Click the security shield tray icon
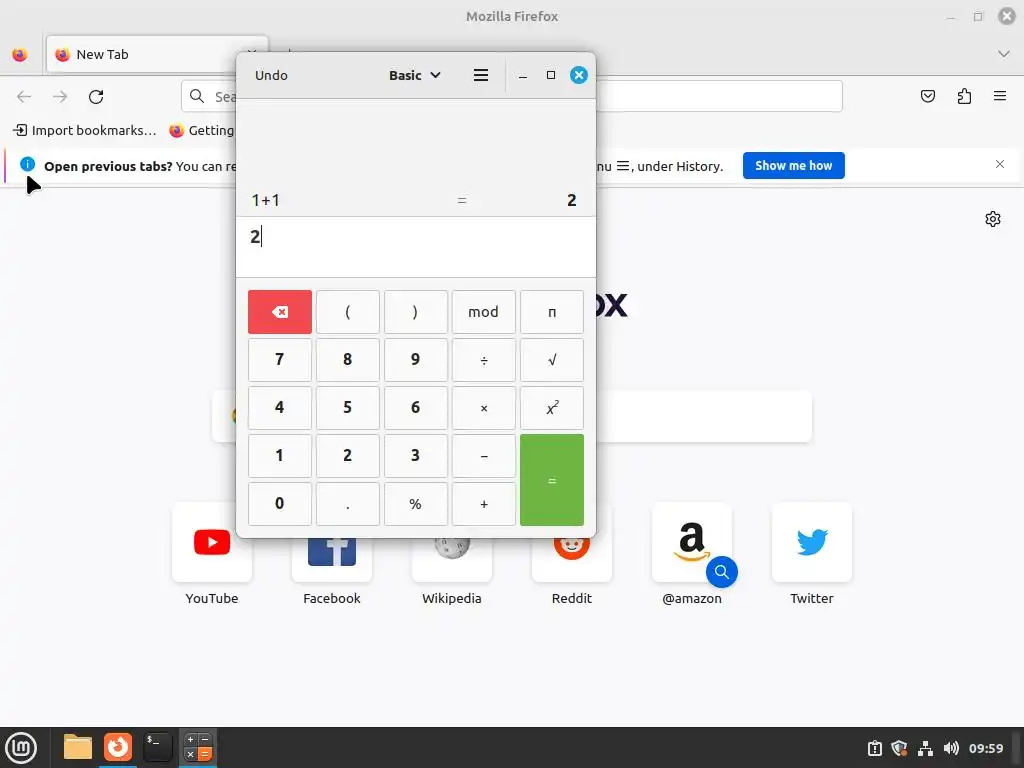Image resolution: width=1024 pixels, height=768 pixels. tap(899, 748)
